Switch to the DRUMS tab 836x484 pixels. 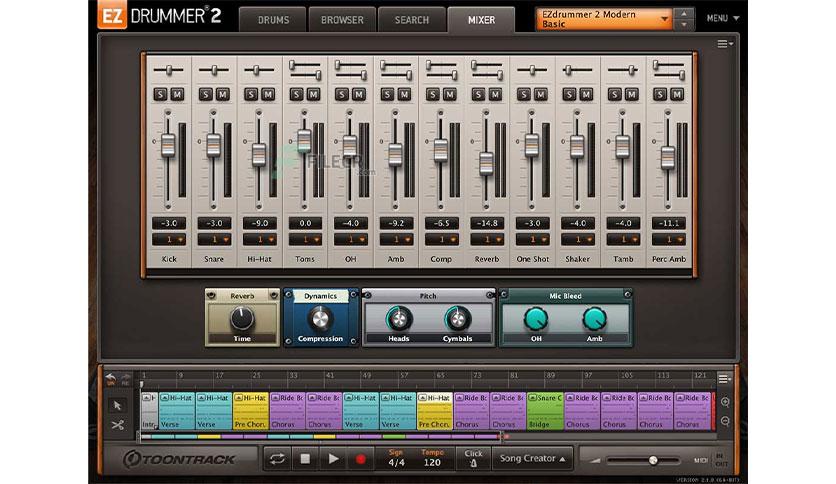[x=273, y=20]
